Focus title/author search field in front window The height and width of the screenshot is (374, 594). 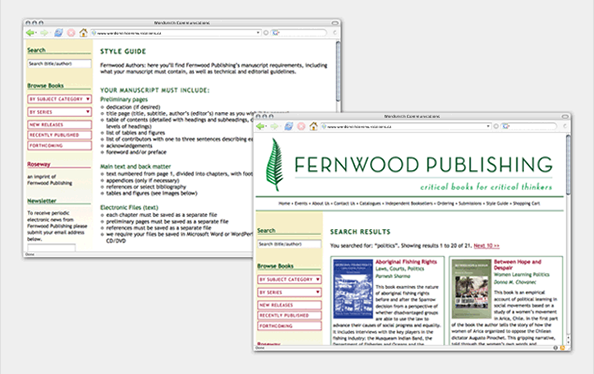[289, 244]
